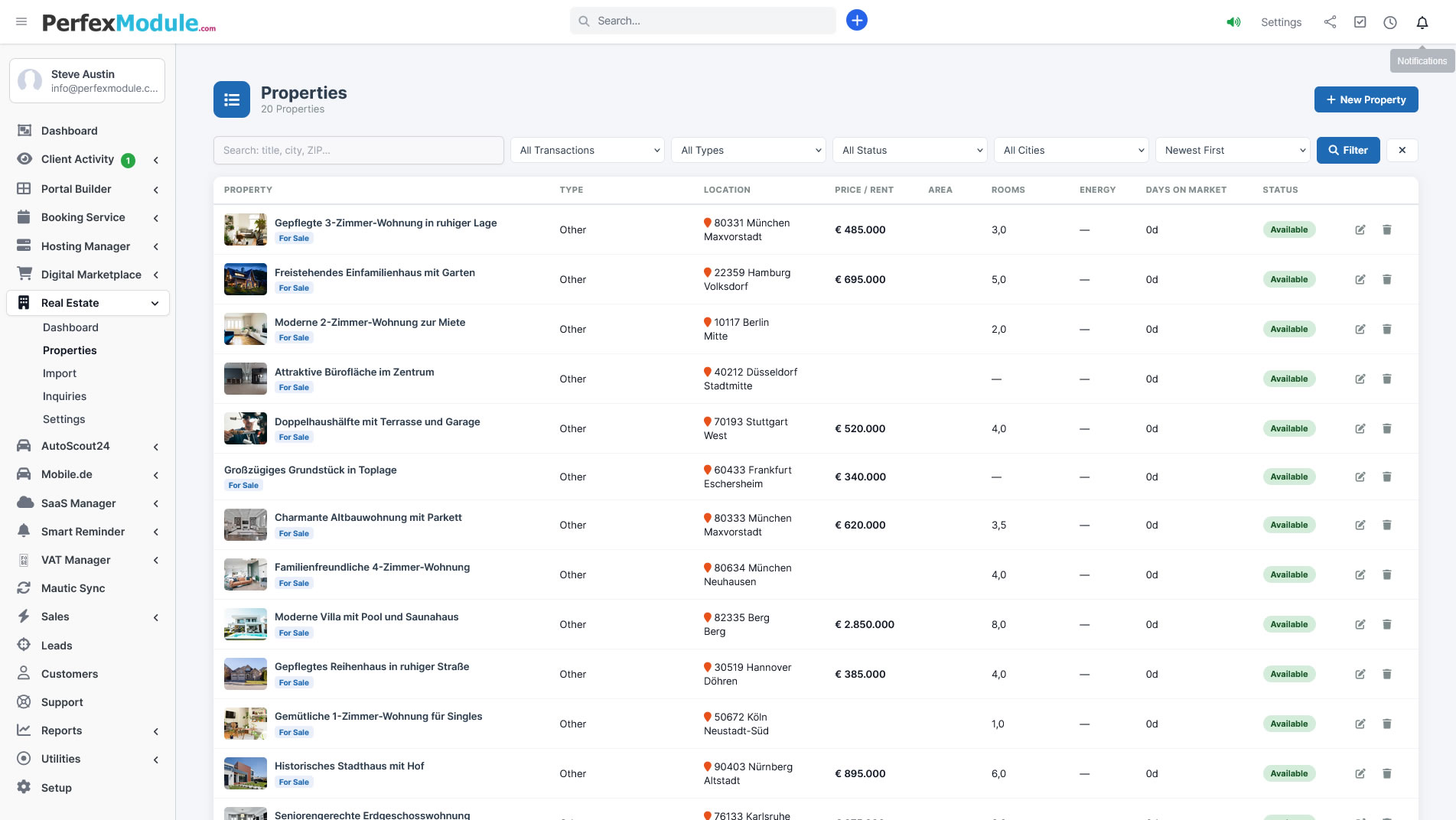Go to Customers in the sidebar
Image resolution: width=1456 pixels, height=820 pixels.
click(70, 674)
